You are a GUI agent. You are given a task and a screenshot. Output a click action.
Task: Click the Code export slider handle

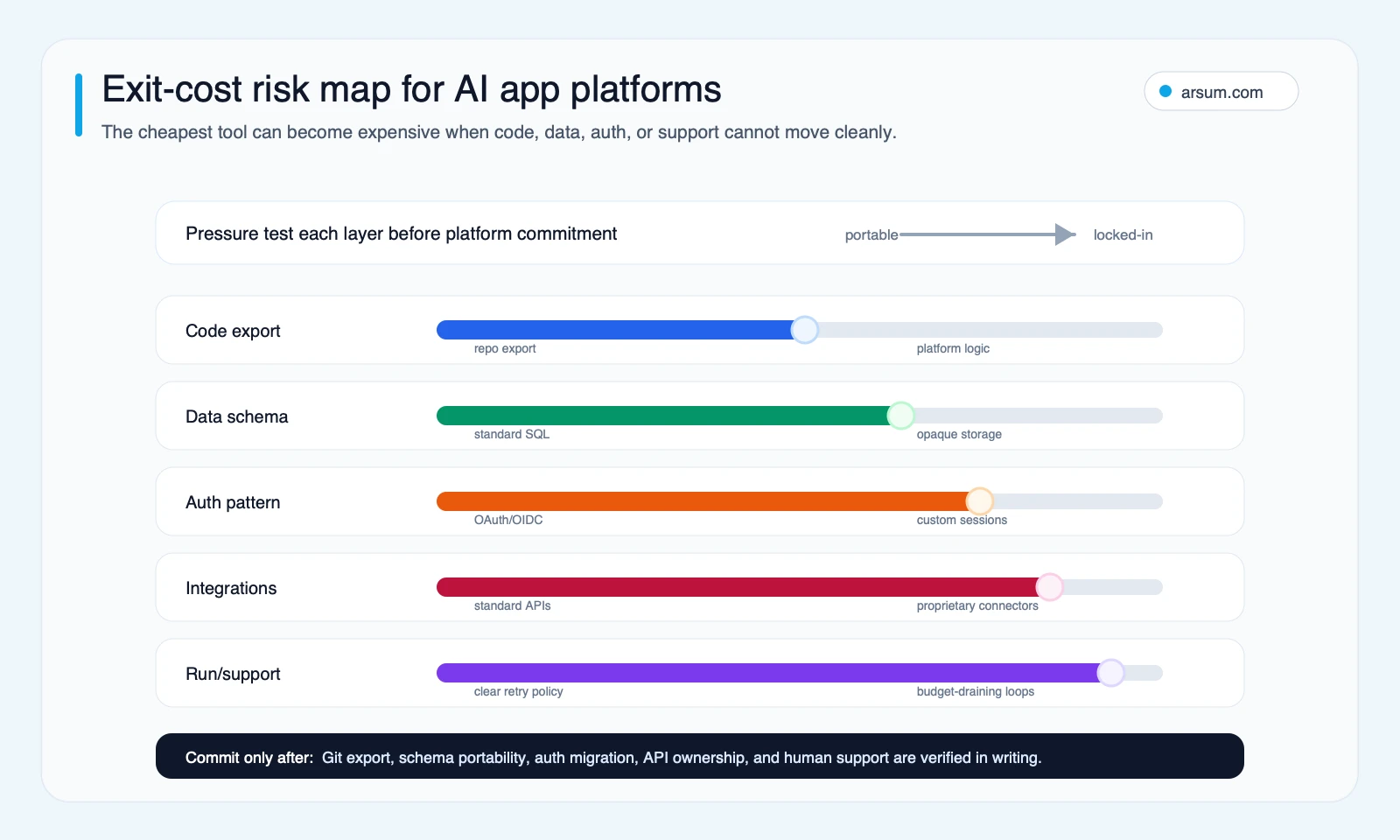tap(804, 330)
